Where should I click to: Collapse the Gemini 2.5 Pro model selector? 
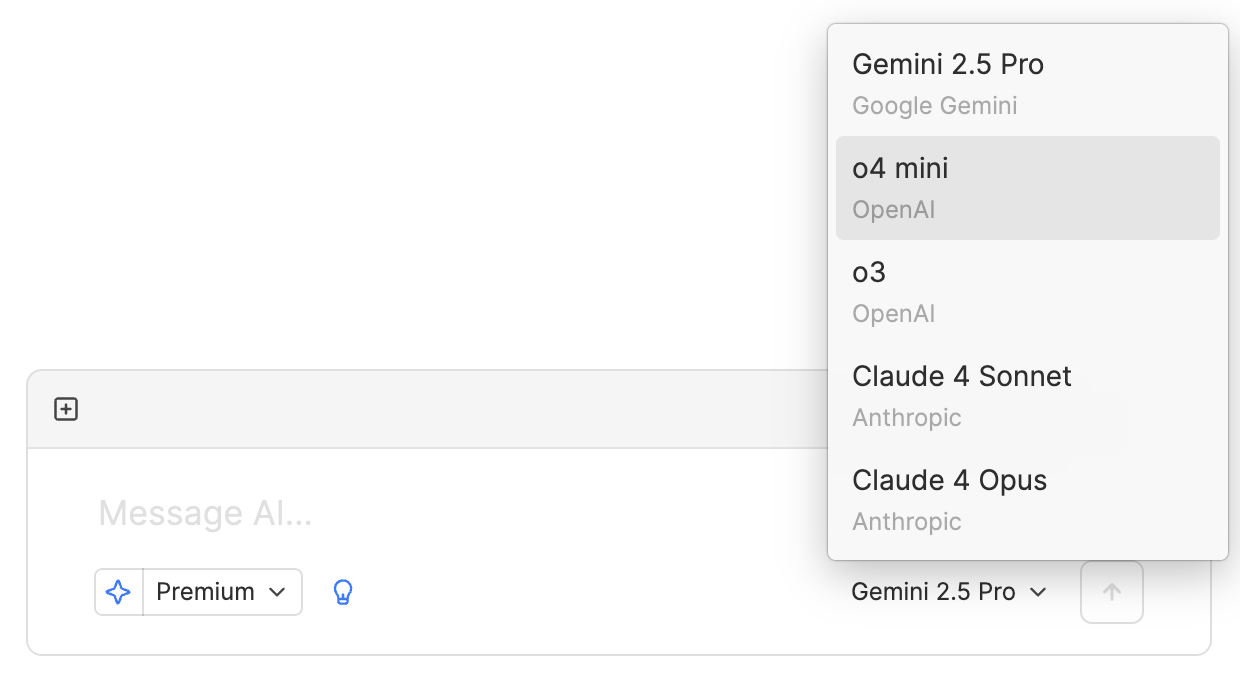tap(949, 592)
